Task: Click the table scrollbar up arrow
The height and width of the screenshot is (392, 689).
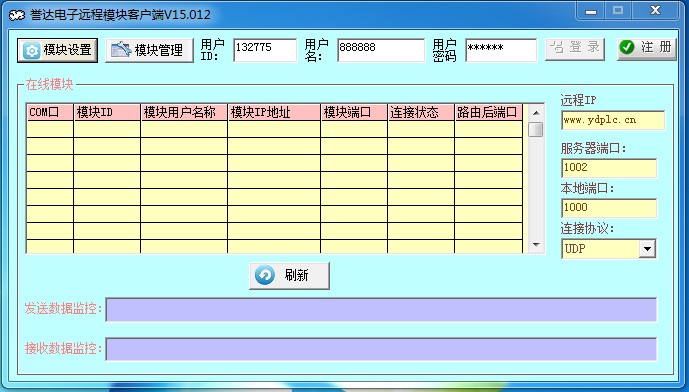Action: tap(536, 113)
